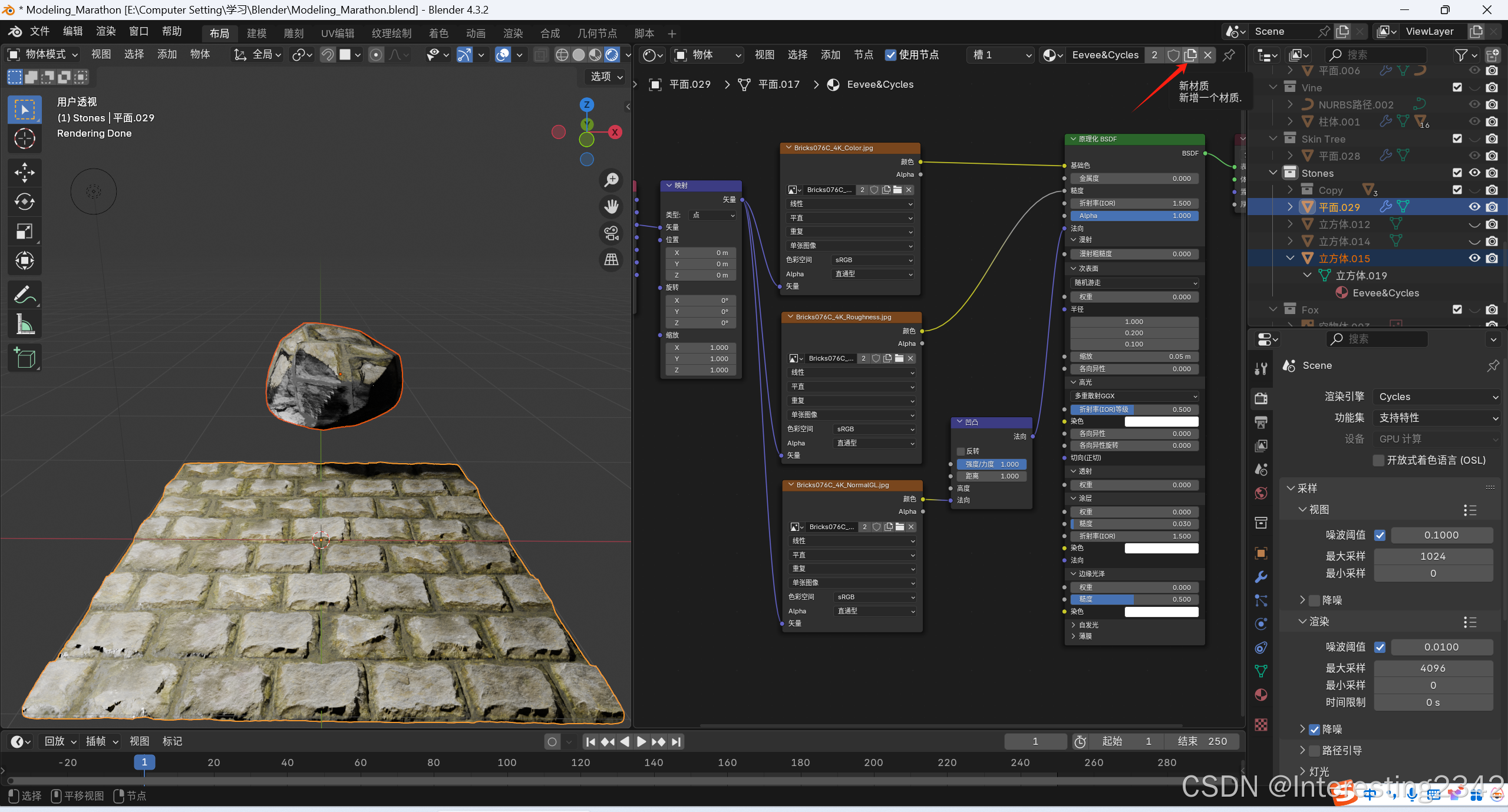Click the 选项 options button in viewport
1508x812 pixels.
click(606, 77)
